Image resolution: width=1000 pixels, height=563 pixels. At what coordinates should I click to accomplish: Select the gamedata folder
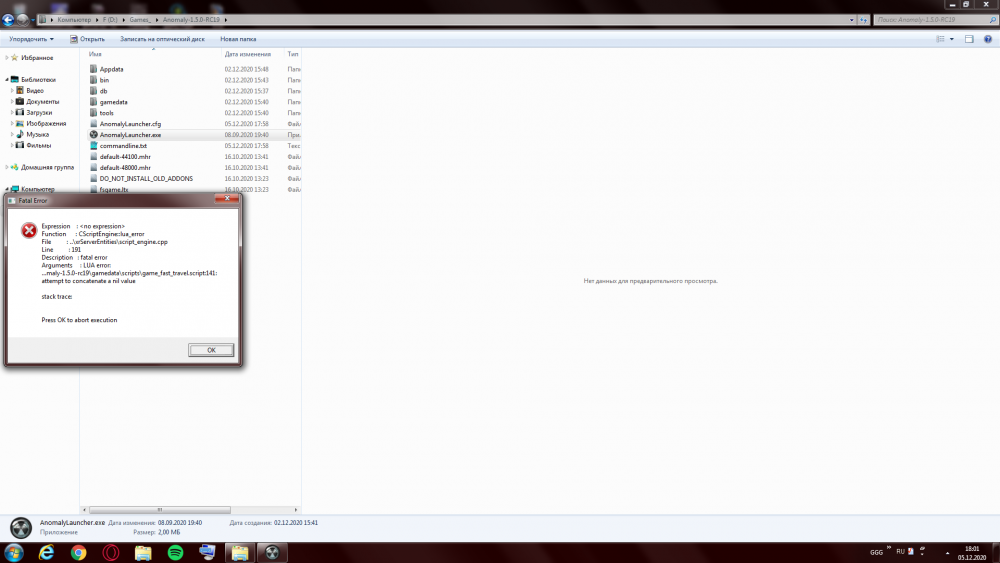tap(114, 102)
